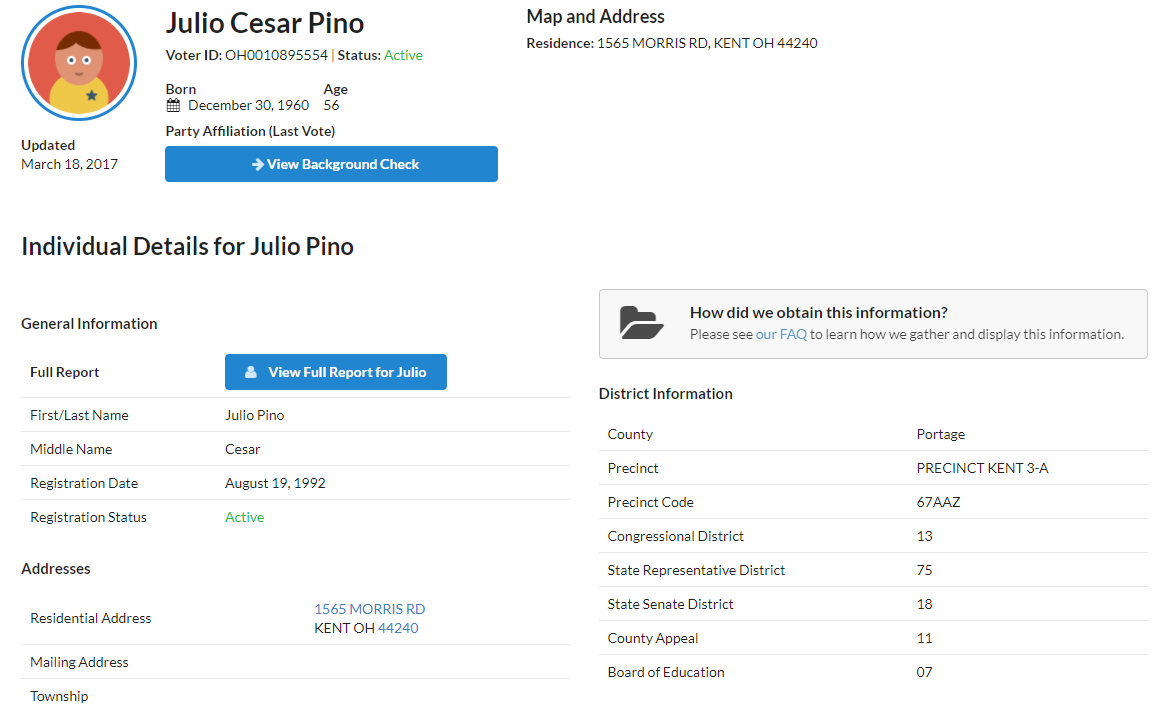Click the arrow icon on View Background Check
The width and height of the screenshot is (1155, 715).
(258, 164)
